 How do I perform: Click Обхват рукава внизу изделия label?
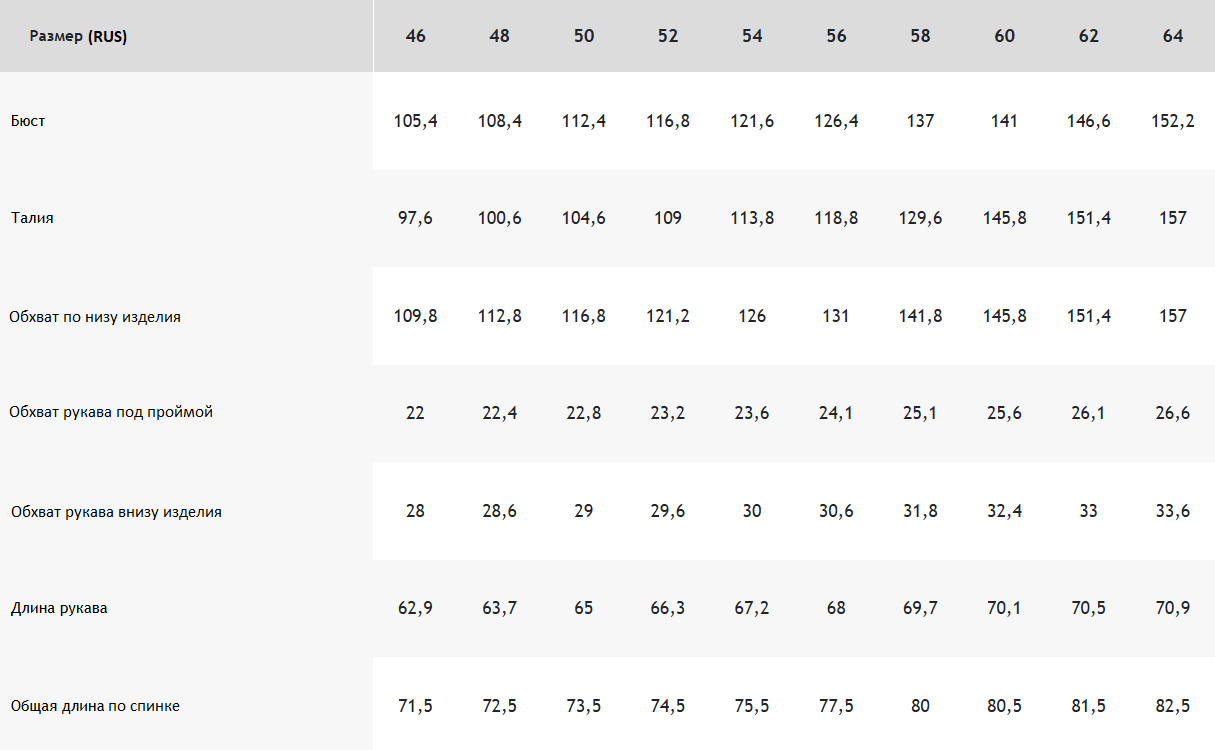click(x=116, y=512)
